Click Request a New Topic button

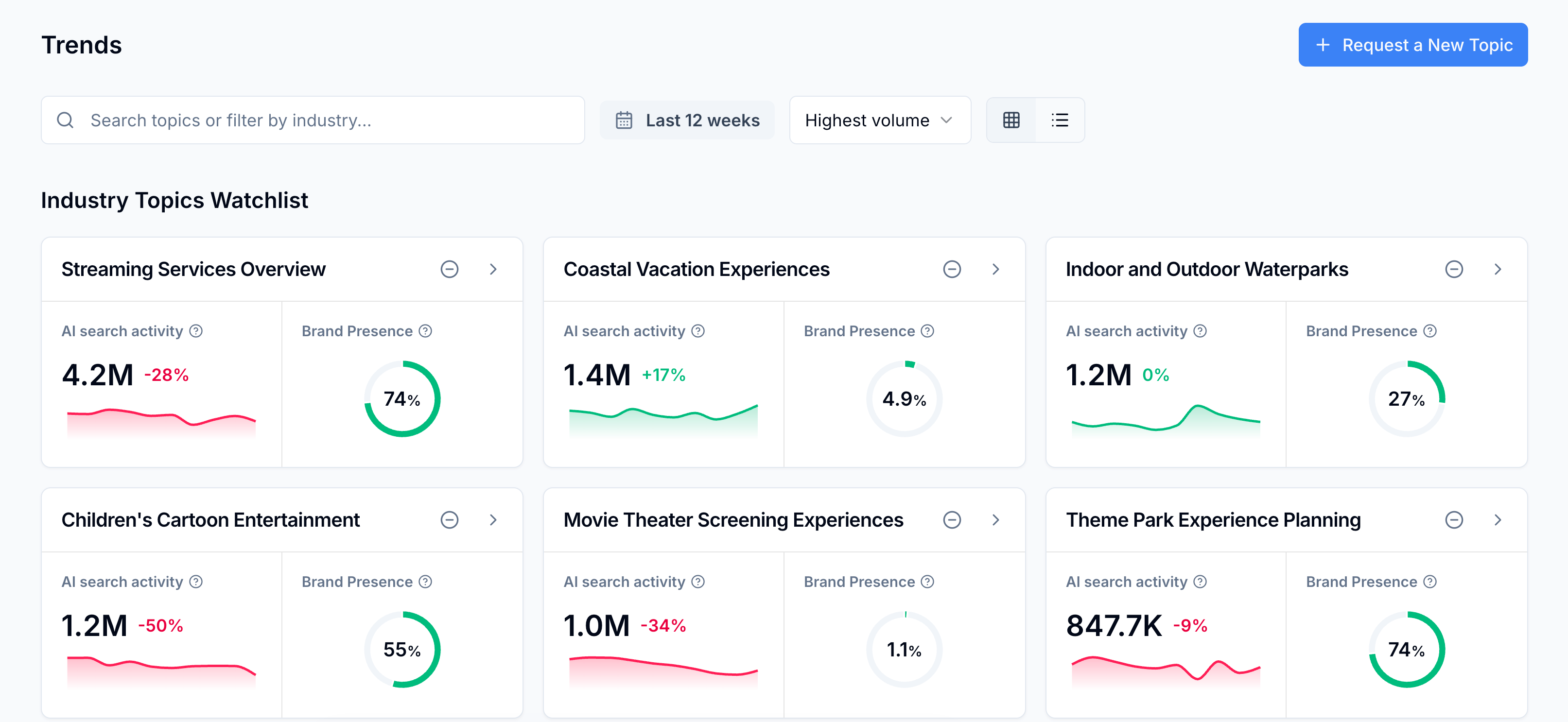(1413, 44)
